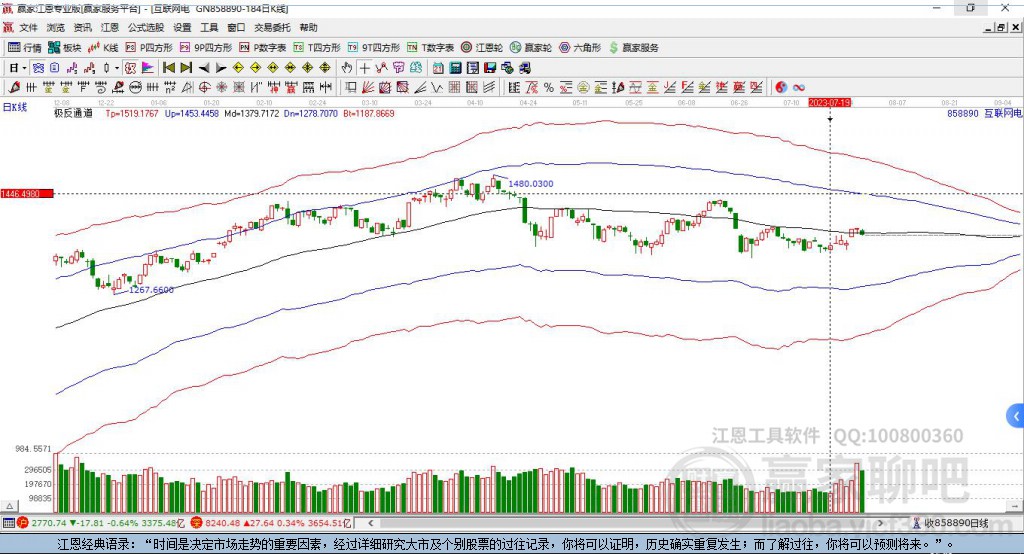Open the 文件 menu

click(28, 27)
